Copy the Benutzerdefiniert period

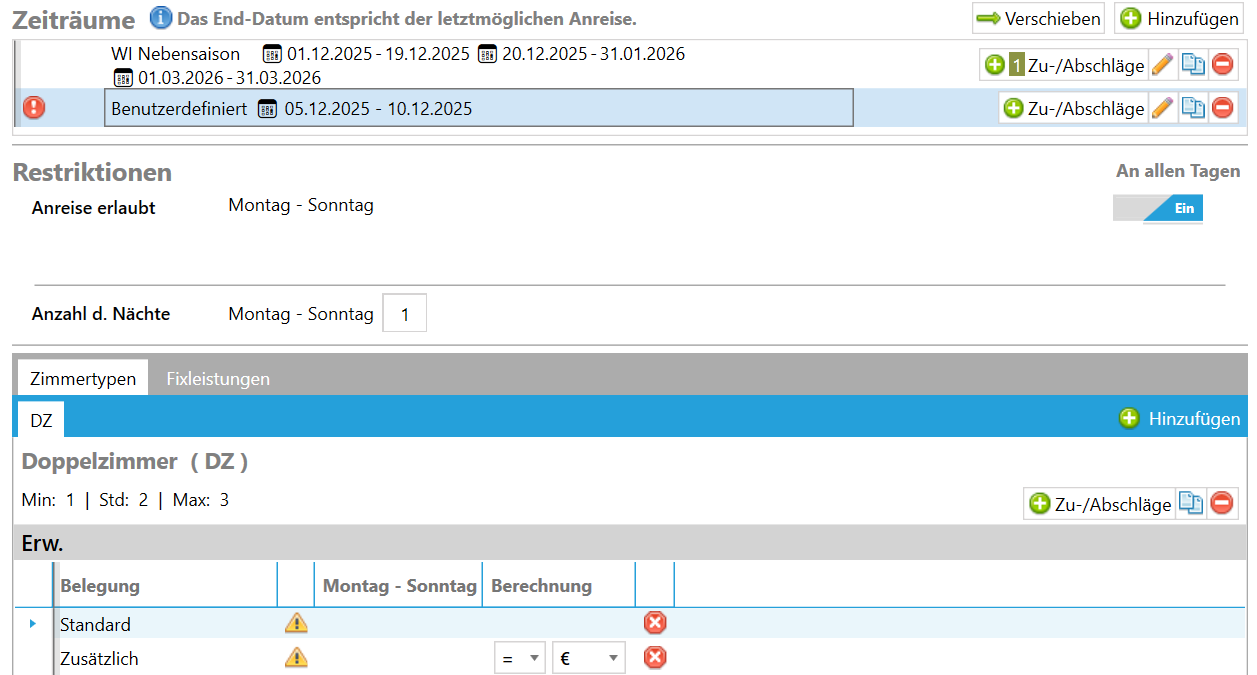pos(1192,108)
